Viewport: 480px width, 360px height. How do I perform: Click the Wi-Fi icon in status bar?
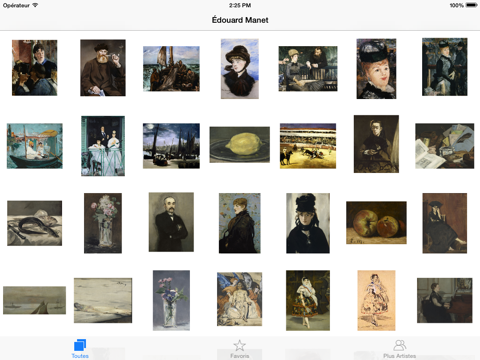coord(35,5)
